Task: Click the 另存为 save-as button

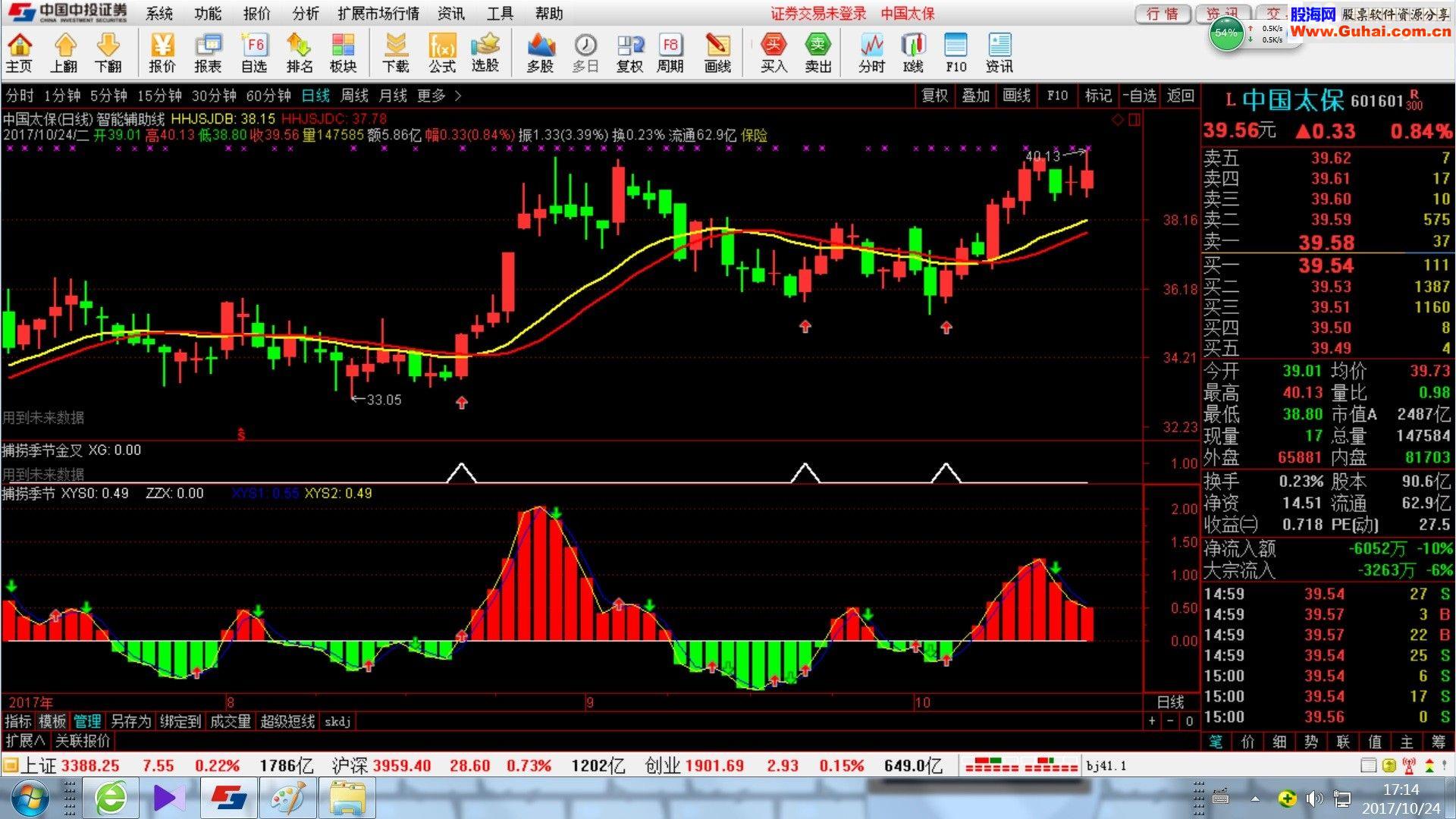Action: tap(130, 721)
